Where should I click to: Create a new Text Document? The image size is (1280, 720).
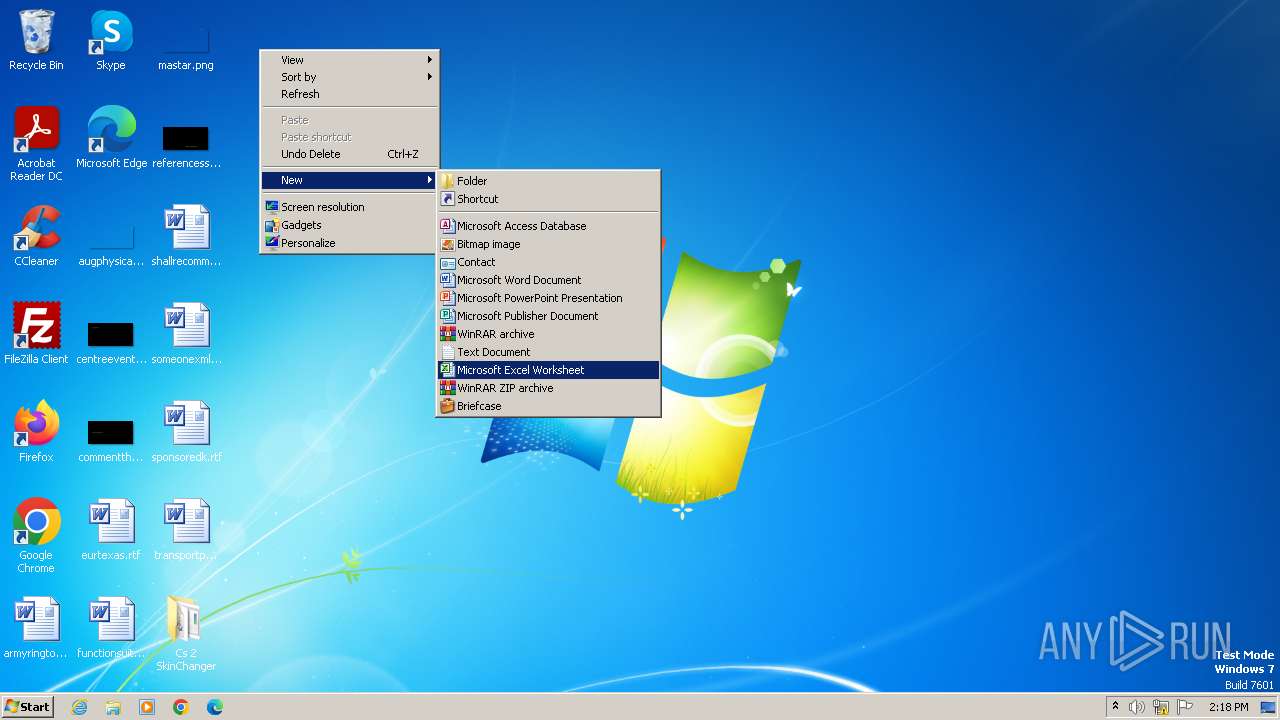point(548,352)
